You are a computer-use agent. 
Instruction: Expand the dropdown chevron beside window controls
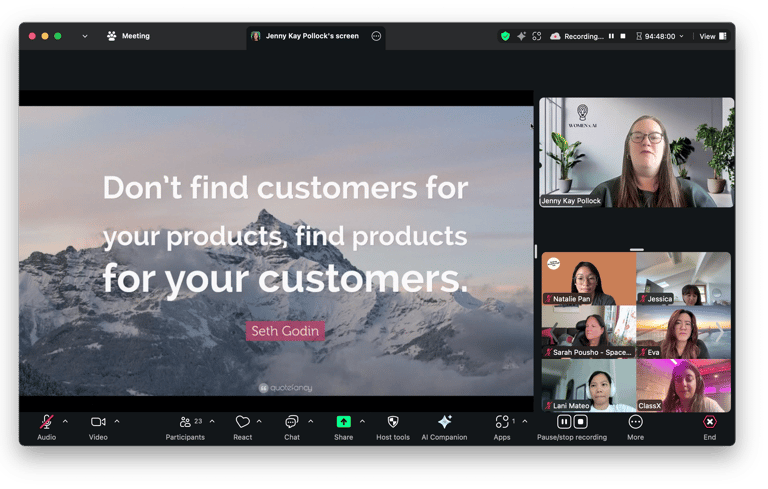pyautogui.click(x=85, y=36)
